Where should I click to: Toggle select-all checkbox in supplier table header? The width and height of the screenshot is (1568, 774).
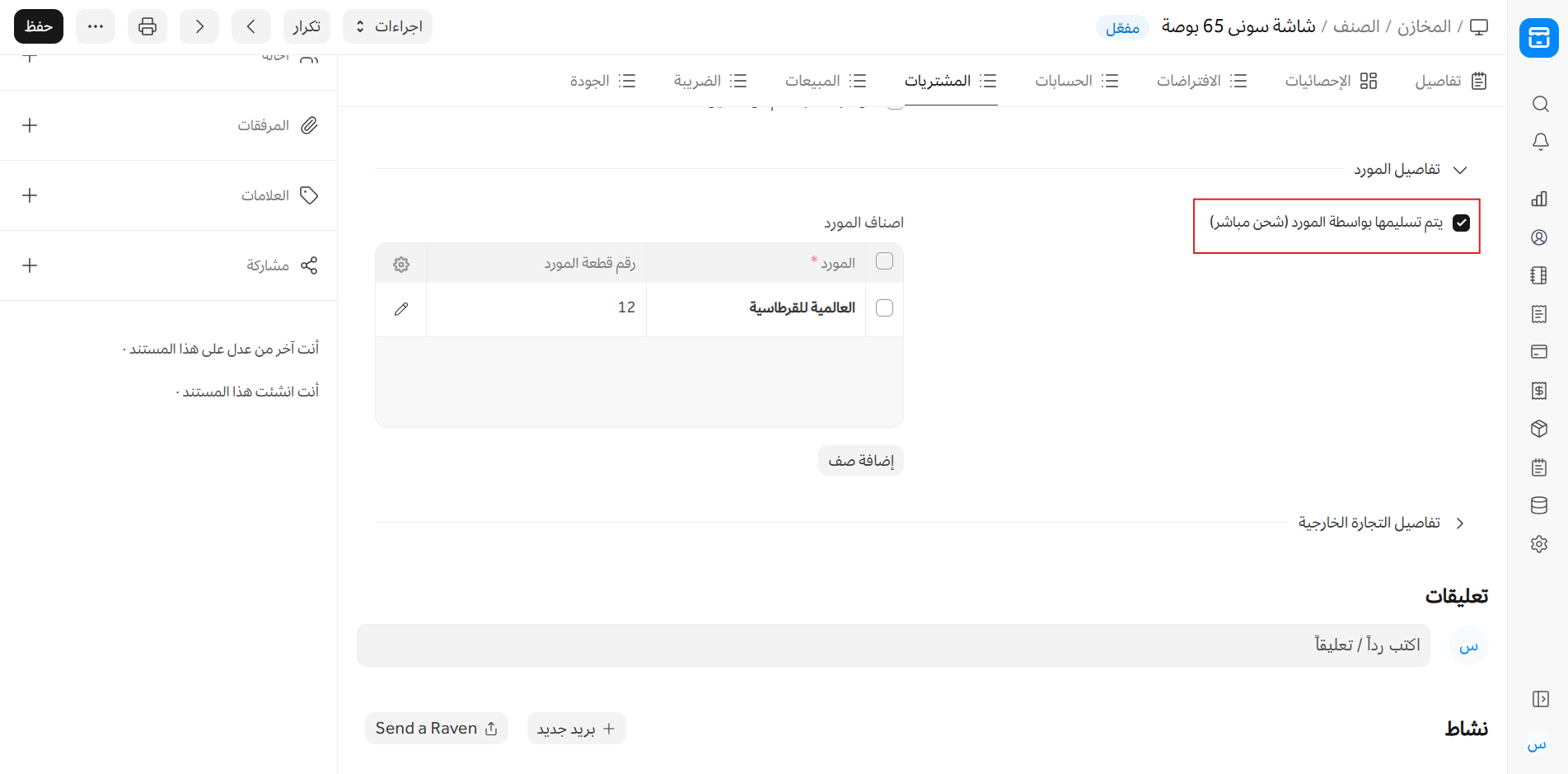tap(884, 261)
